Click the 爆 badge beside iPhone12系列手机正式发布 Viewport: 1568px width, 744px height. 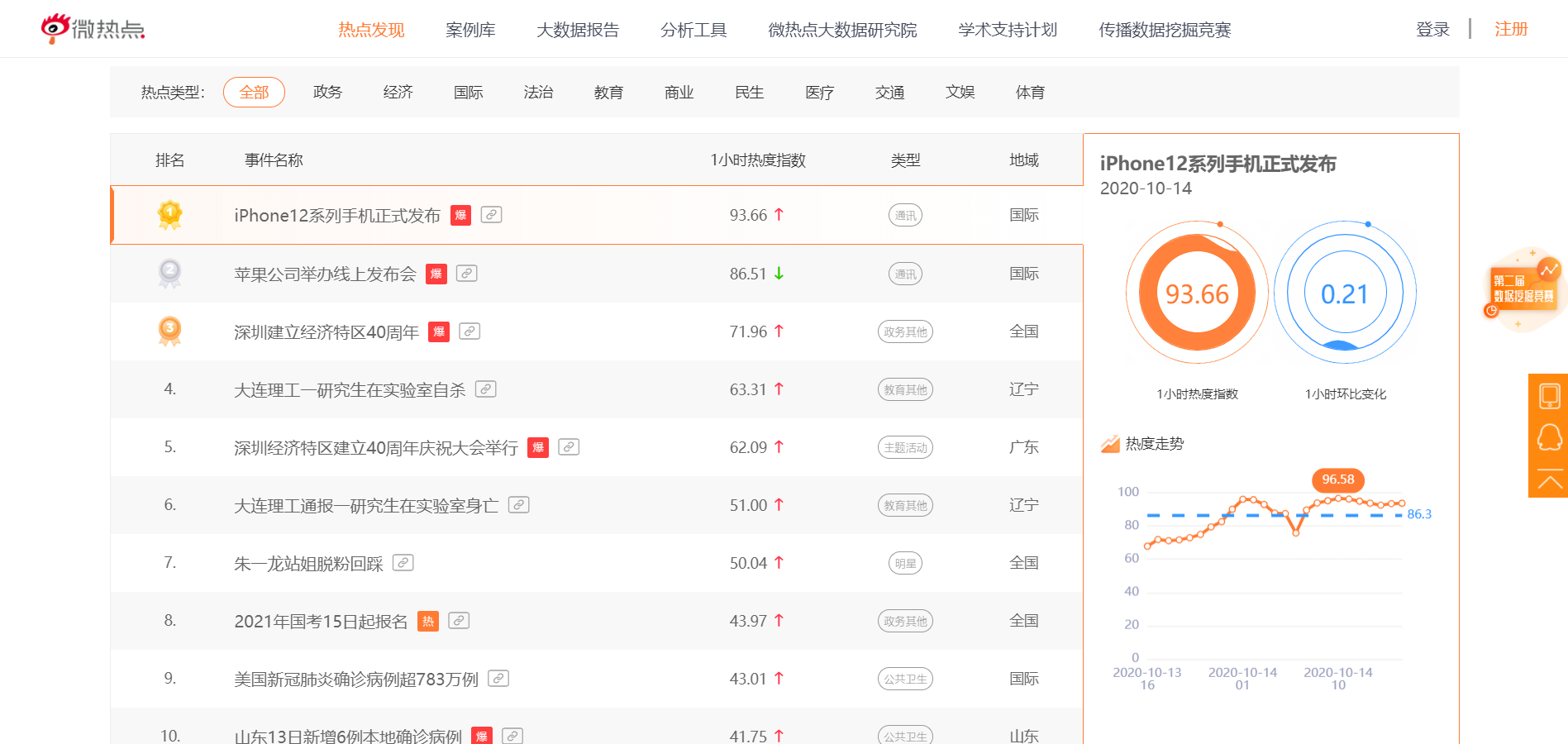[x=461, y=215]
